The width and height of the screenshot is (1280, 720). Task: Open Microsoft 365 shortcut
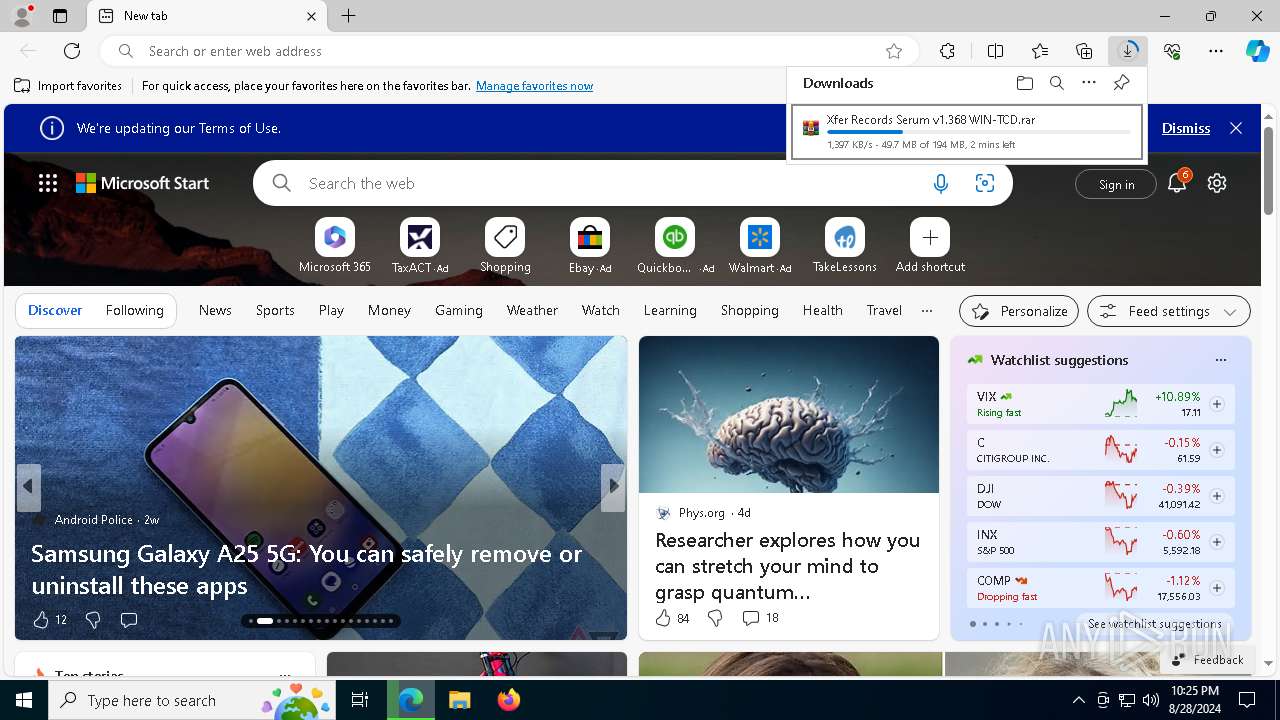[335, 246]
